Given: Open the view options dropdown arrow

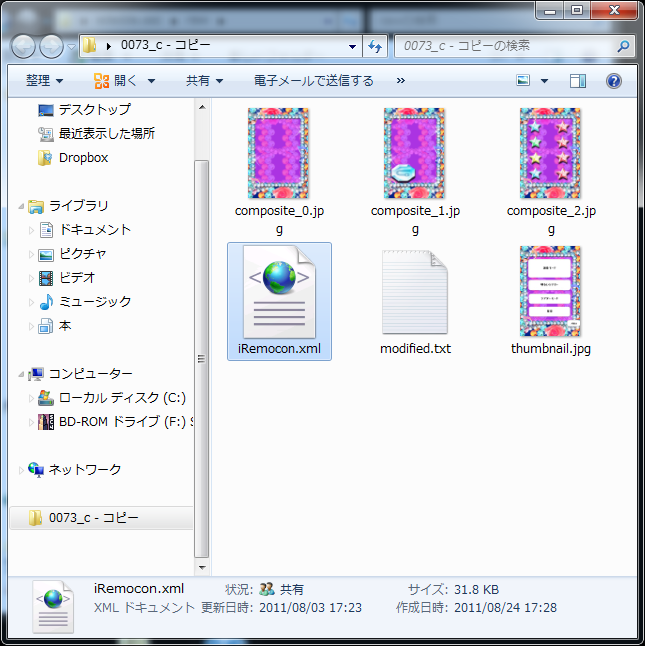Looking at the screenshot, I should (544, 81).
